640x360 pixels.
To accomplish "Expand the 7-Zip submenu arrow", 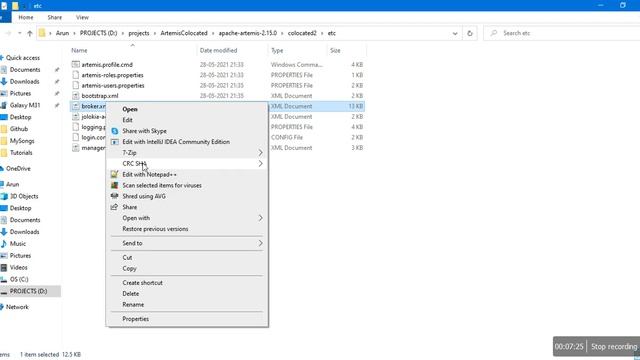I will (260, 153).
